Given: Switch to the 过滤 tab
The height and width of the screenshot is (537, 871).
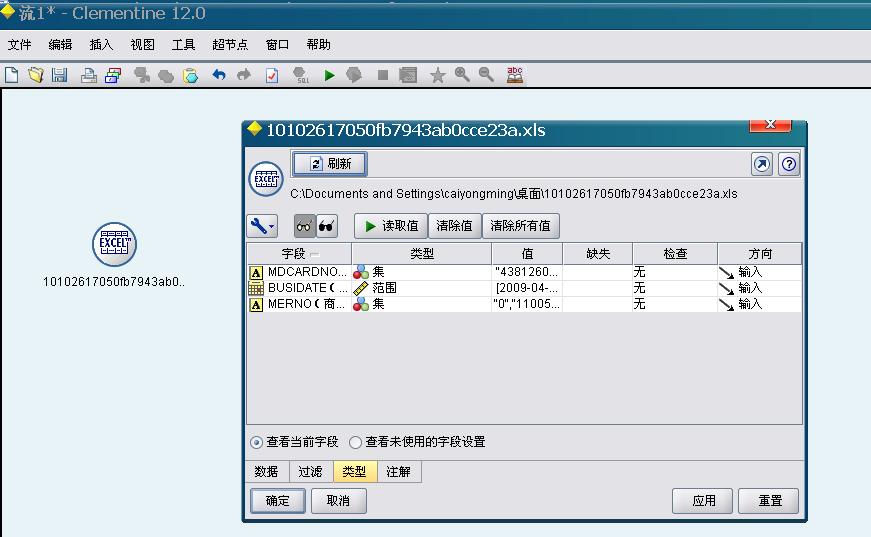Looking at the screenshot, I should pyautogui.click(x=311, y=472).
